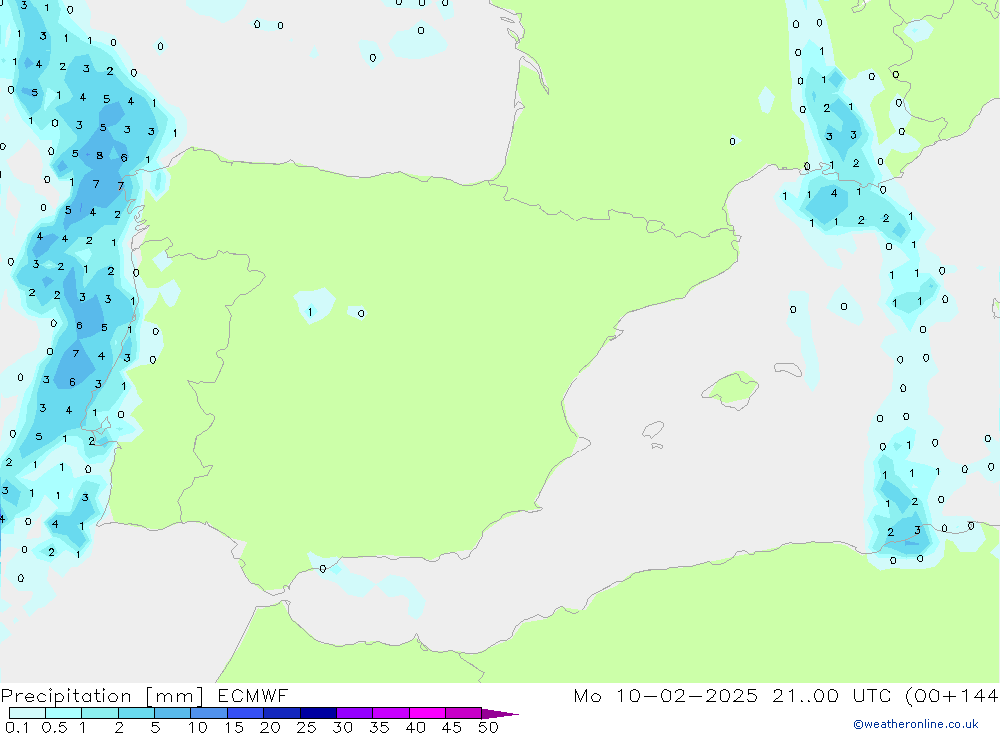Click the weatheronline.co.uk copyright link
Screen dimensions: 1000x733
click(915, 724)
